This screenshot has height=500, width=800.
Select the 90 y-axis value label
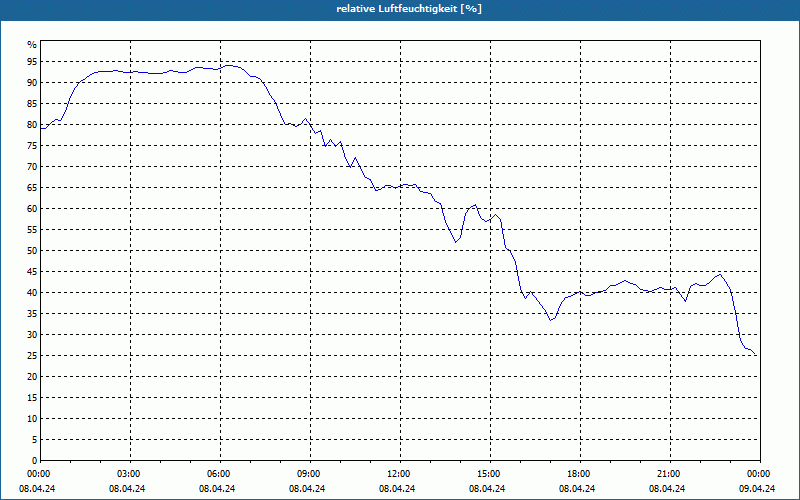click(x=32, y=83)
